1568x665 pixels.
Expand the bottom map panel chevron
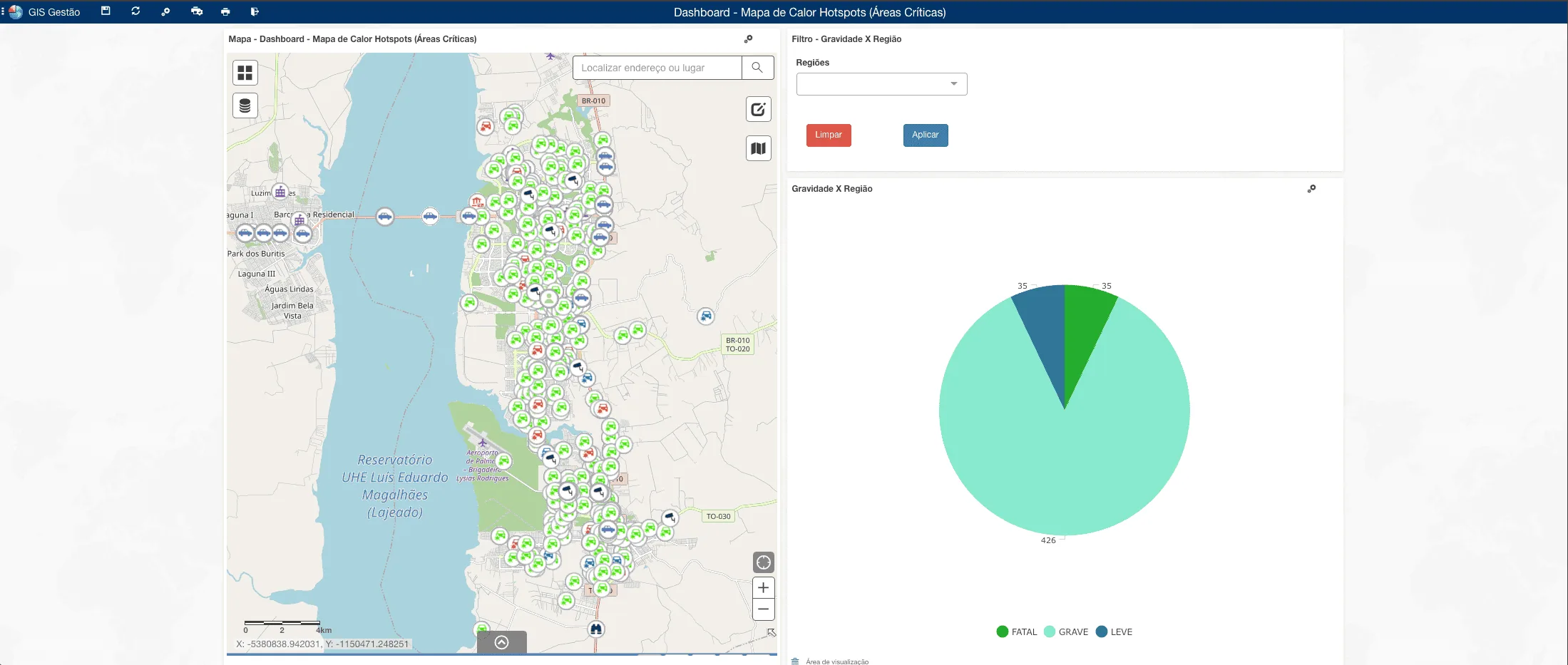500,641
